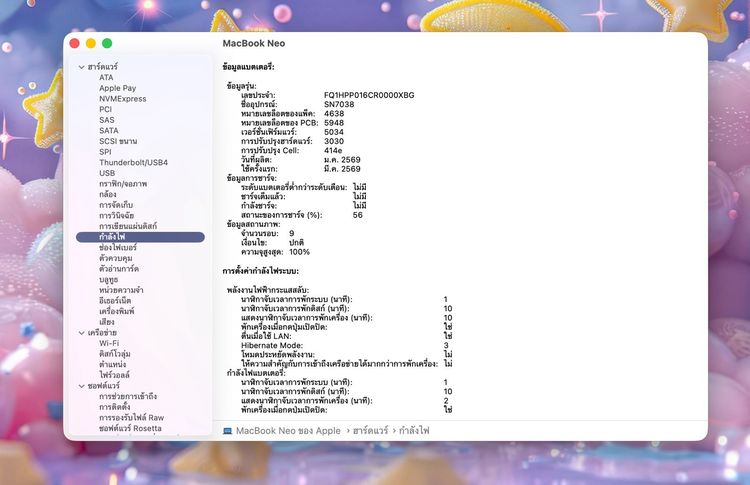Open กราฟิก/จอภาพ entry
The height and width of the screenshot is (485, 750).
123,184
